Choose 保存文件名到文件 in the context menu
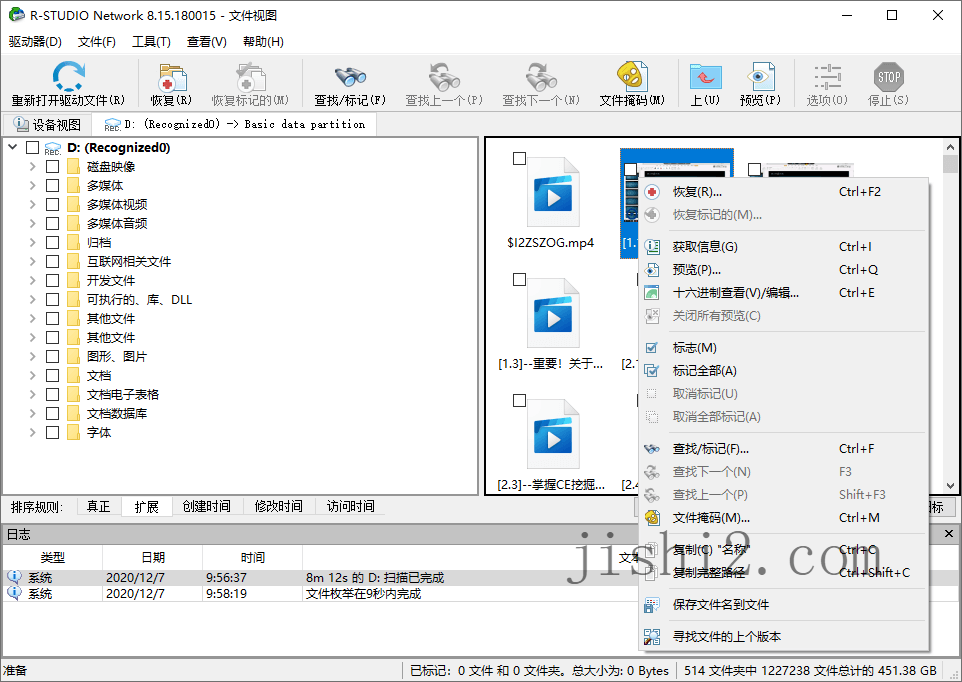The width and height of the screenshot is (962, 682). [783, 605]
